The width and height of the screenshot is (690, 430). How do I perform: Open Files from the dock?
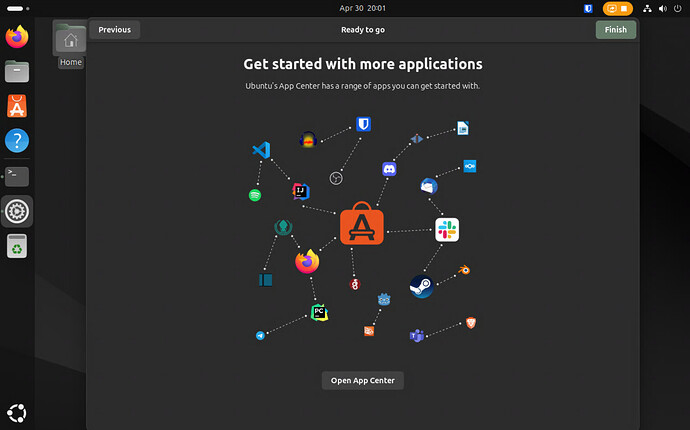click(x=17, y=71)
